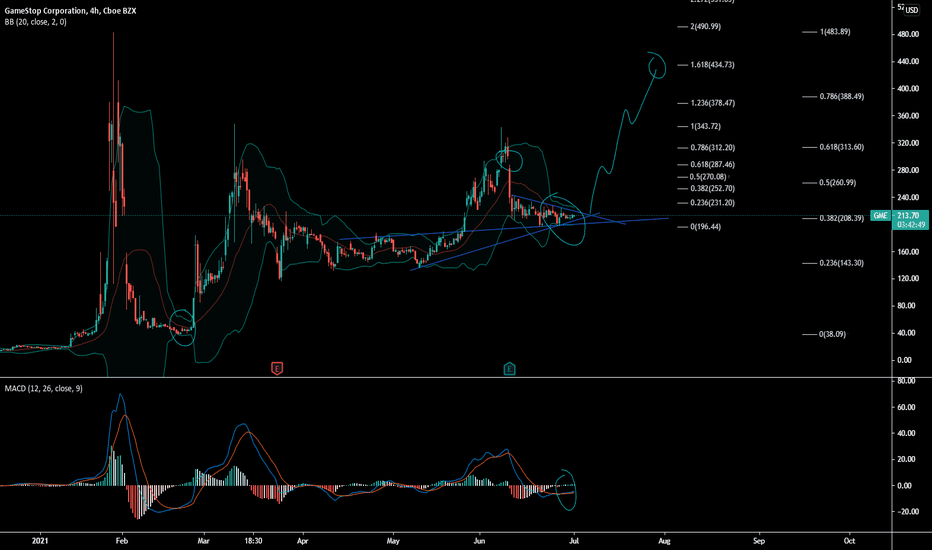This screenshot has width=932, height=550.
Task: Select Fib level 1.618(434.73)
Action: [x=712, y=65]
